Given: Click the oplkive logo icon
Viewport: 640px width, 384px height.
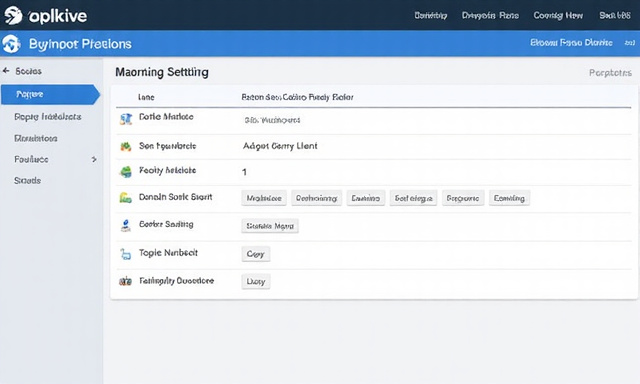Looking at the screenshot, I should (x=13, y=16).
